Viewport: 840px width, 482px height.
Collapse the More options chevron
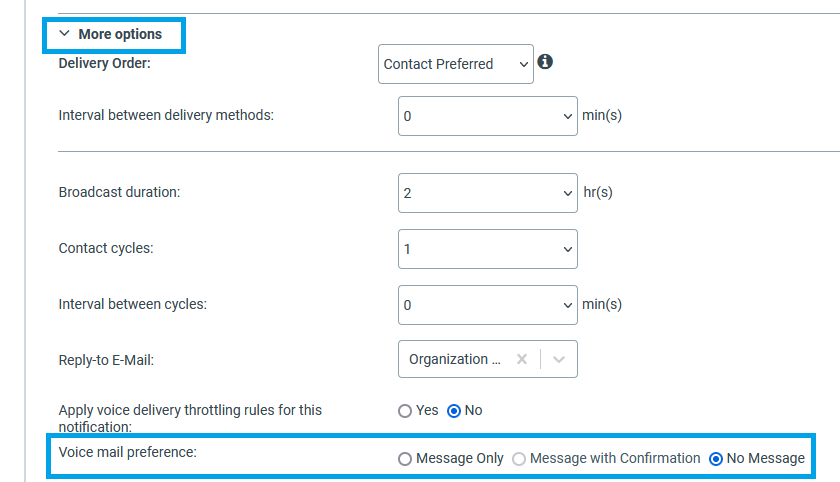(x=65, y=34)
